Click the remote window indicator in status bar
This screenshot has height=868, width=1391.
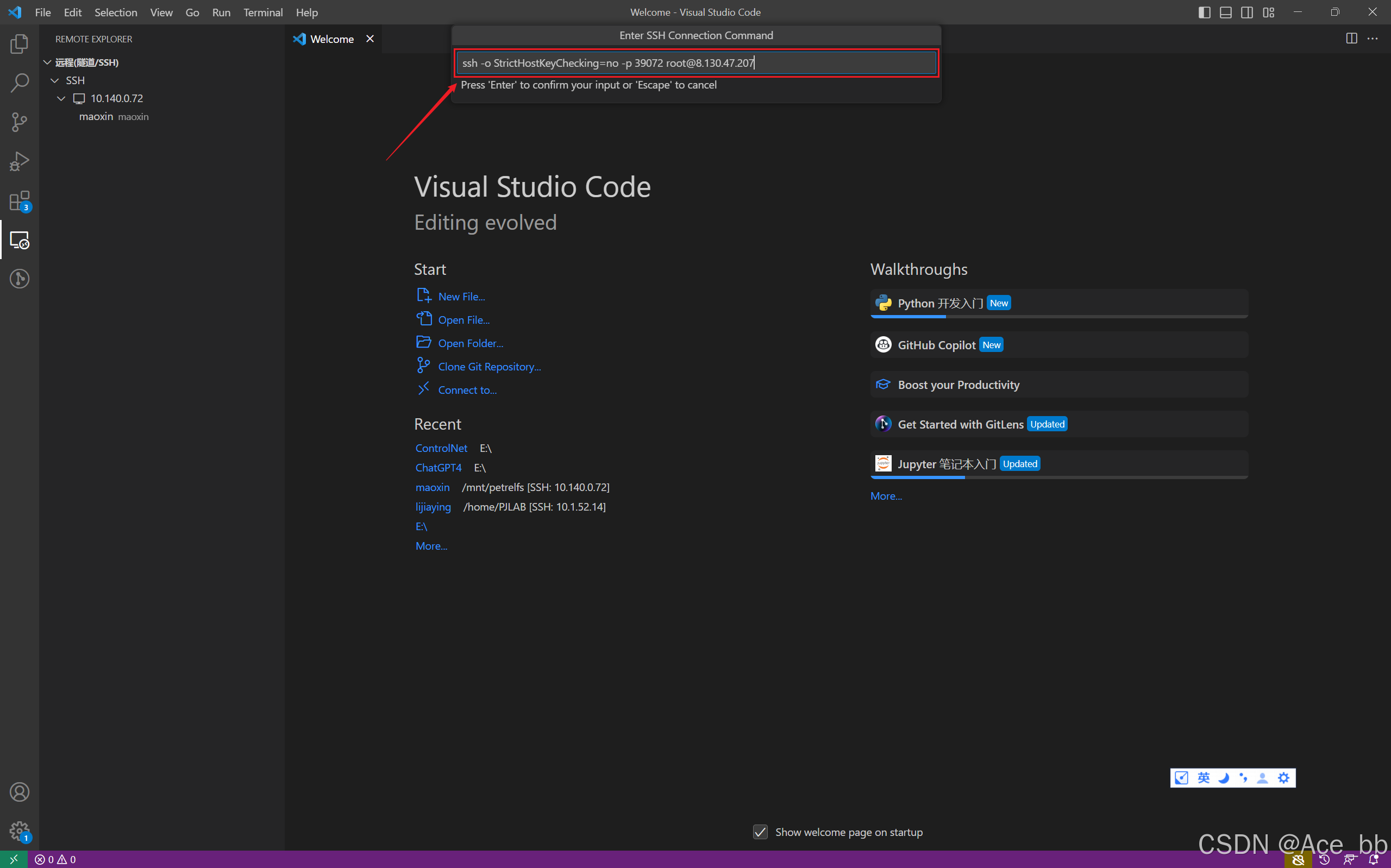pyautogui.click(x=14, y=859)
